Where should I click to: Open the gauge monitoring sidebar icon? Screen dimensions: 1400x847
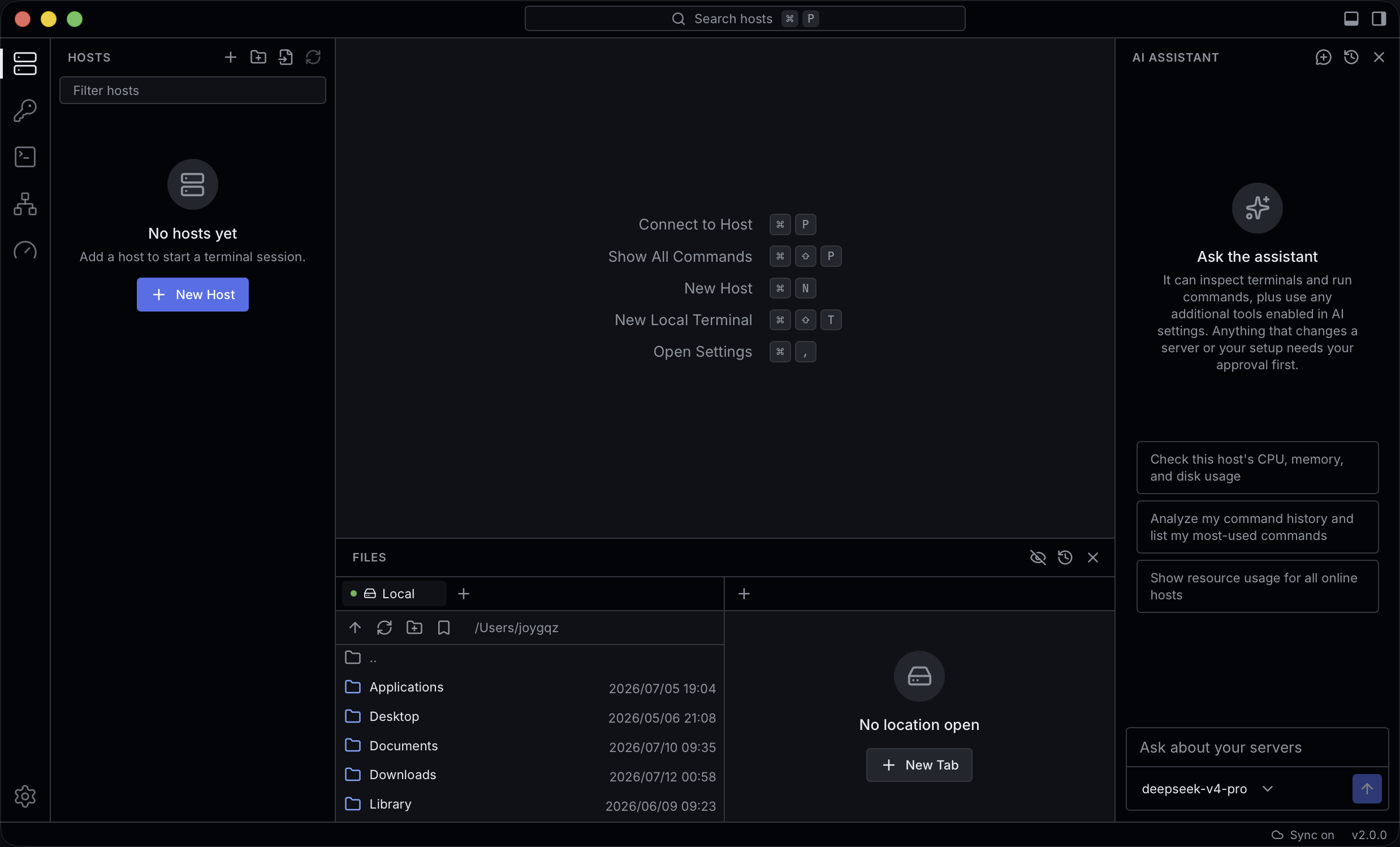tap(25, 250)
